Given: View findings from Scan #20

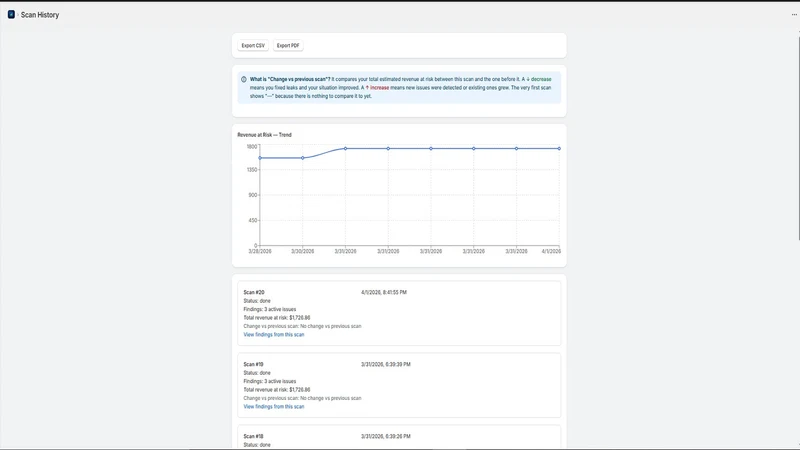Looking at the screenshot, I should [x=273, y=335].
